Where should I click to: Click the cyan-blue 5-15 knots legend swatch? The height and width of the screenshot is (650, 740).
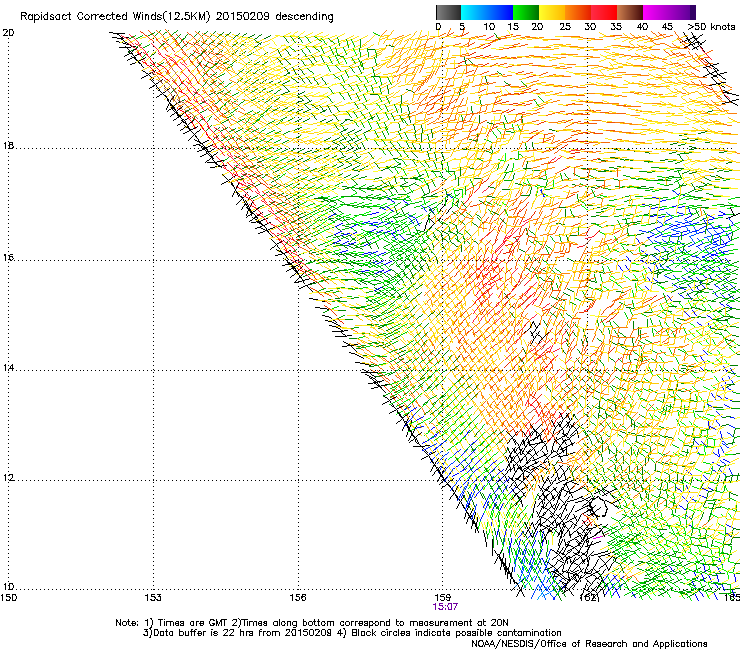click(x=487, y=12)
